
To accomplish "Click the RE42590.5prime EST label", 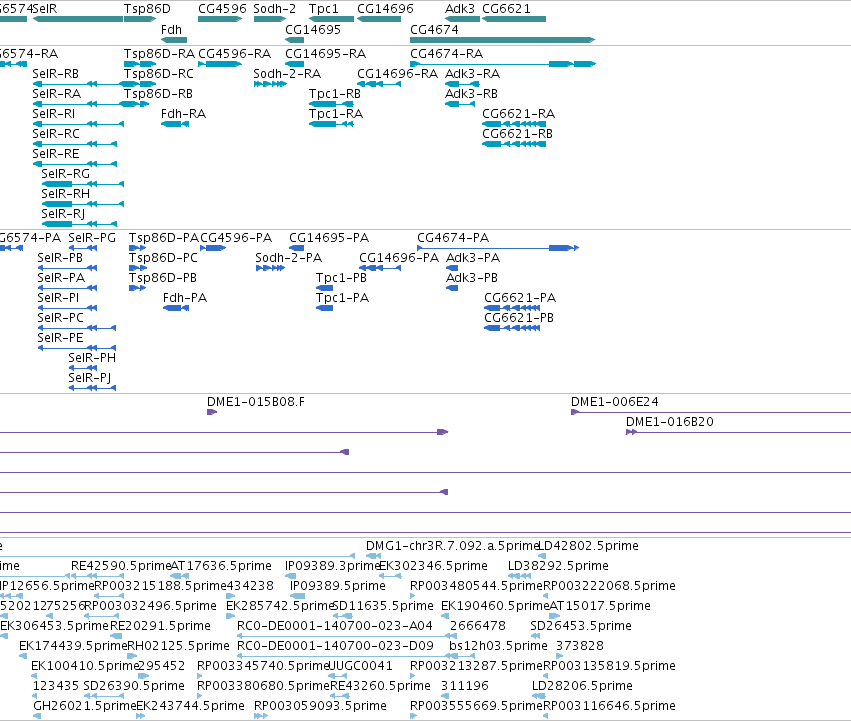I will tap(121, 566).
